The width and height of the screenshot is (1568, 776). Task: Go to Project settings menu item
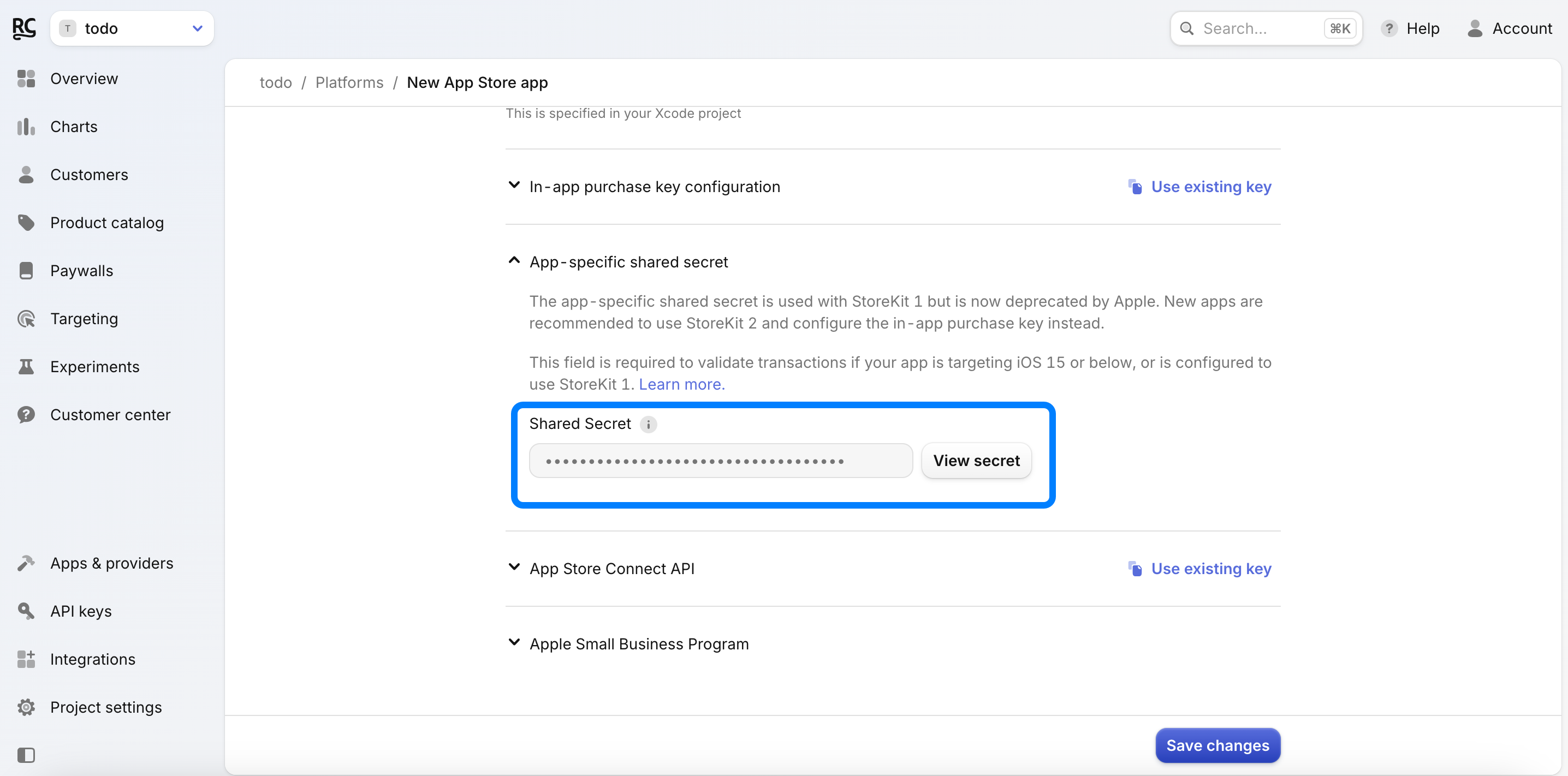coord(105,707)
